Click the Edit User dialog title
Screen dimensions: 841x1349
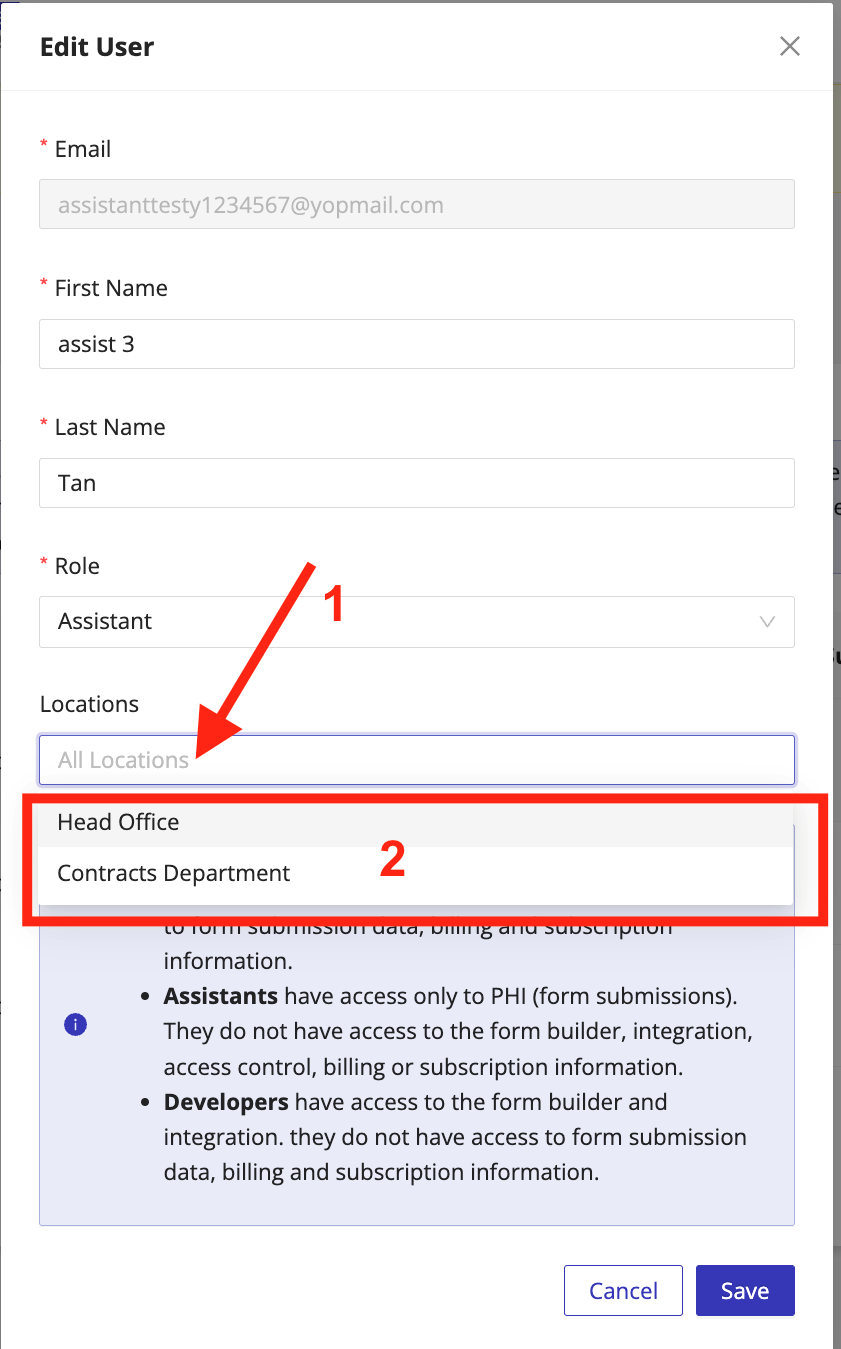point(97,47)
